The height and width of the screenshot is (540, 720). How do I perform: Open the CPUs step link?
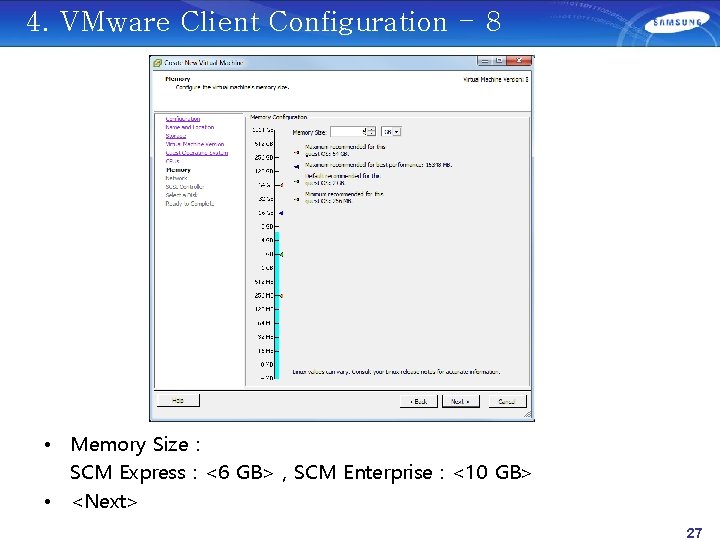point(173,161)
